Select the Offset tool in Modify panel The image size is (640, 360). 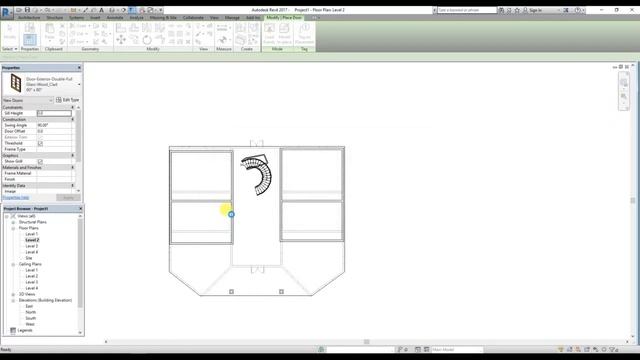click(134, 28)
